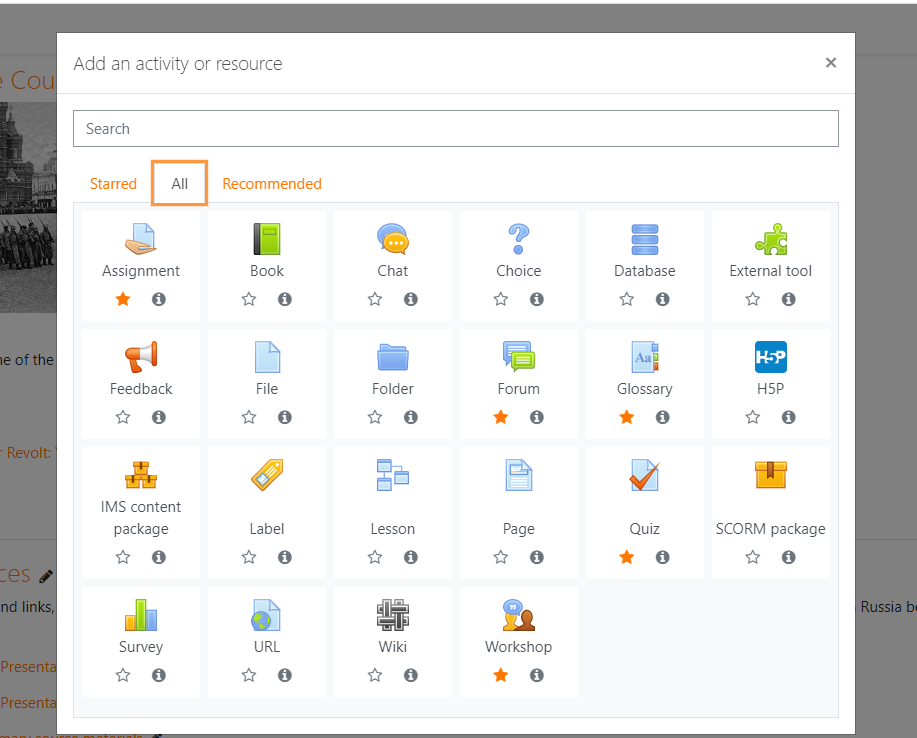Choose the Feedback megaphone icon

141,357
